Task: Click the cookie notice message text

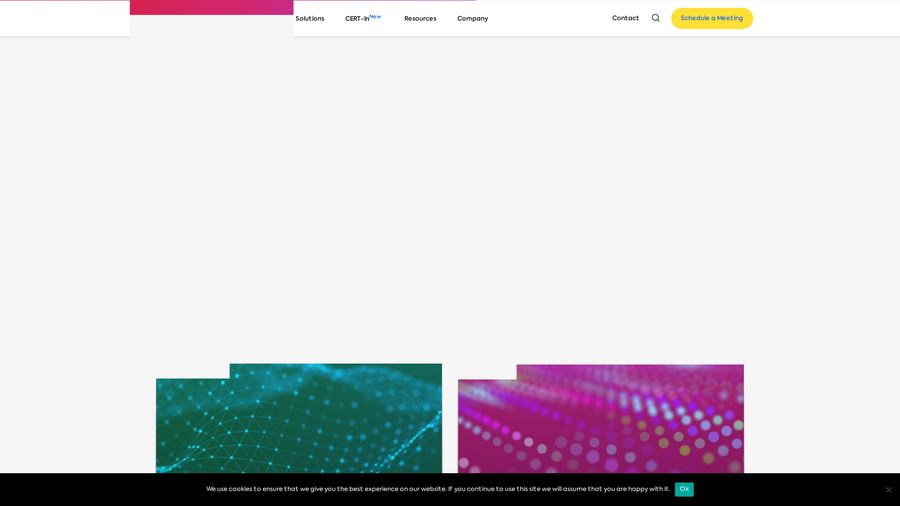Action: point(437,489)
